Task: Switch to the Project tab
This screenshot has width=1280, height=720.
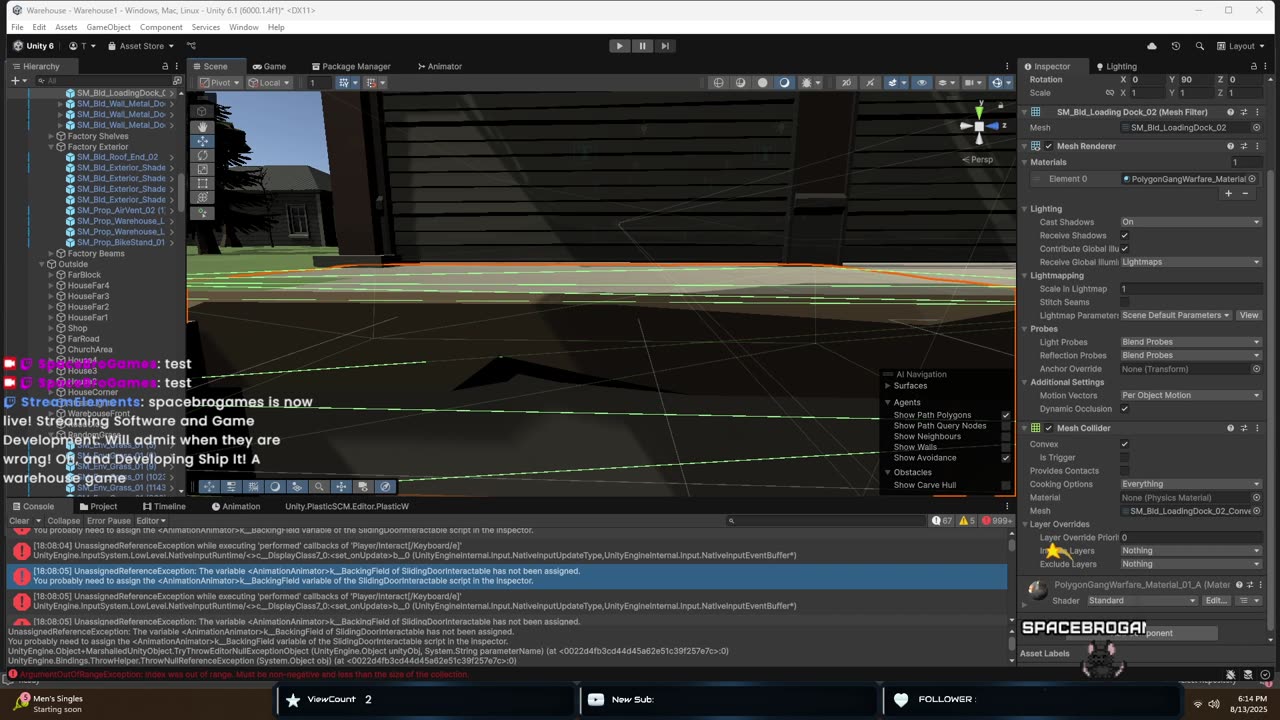Action: tap(98, 506)
